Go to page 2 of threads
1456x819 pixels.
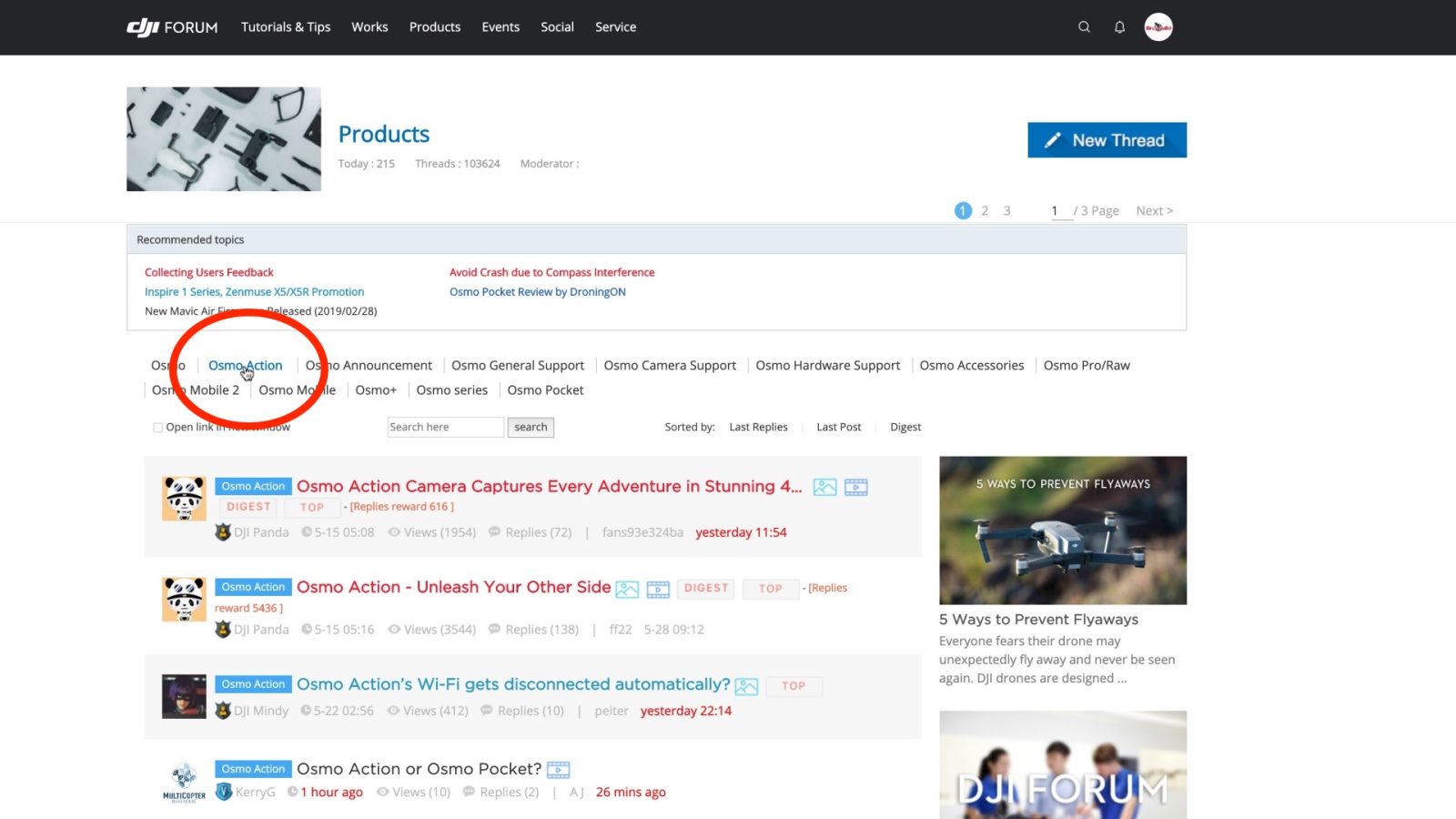pos(985,211)
